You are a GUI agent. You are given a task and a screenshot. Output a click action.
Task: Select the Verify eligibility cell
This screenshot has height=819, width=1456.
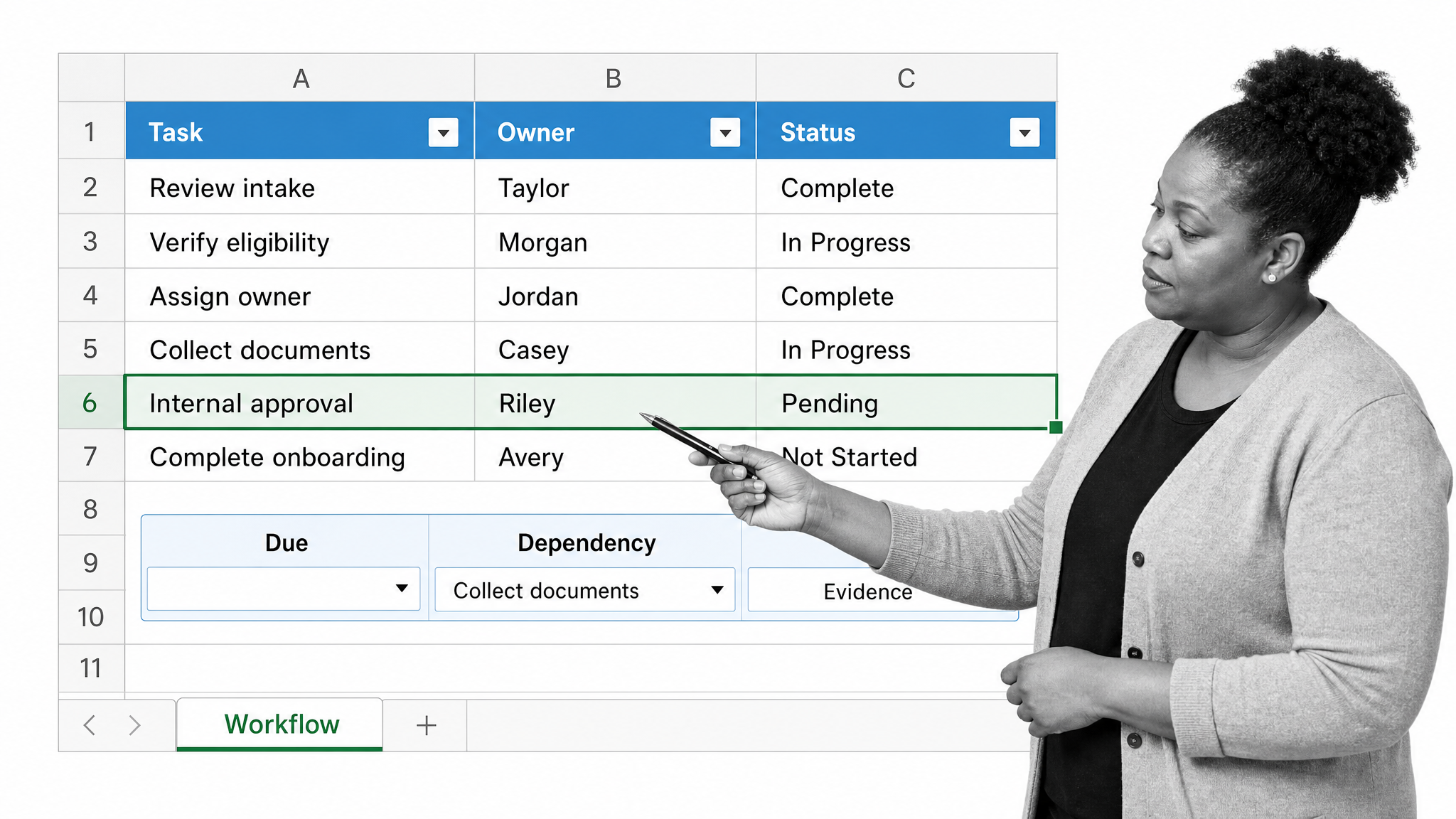300,241
